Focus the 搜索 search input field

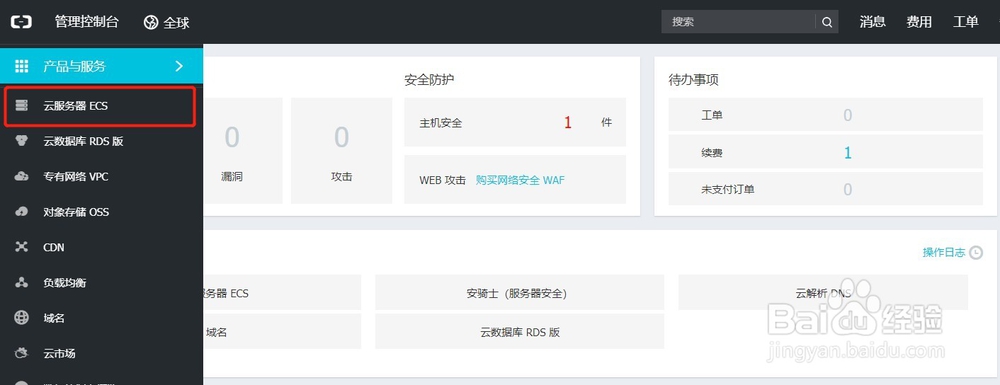738,22
